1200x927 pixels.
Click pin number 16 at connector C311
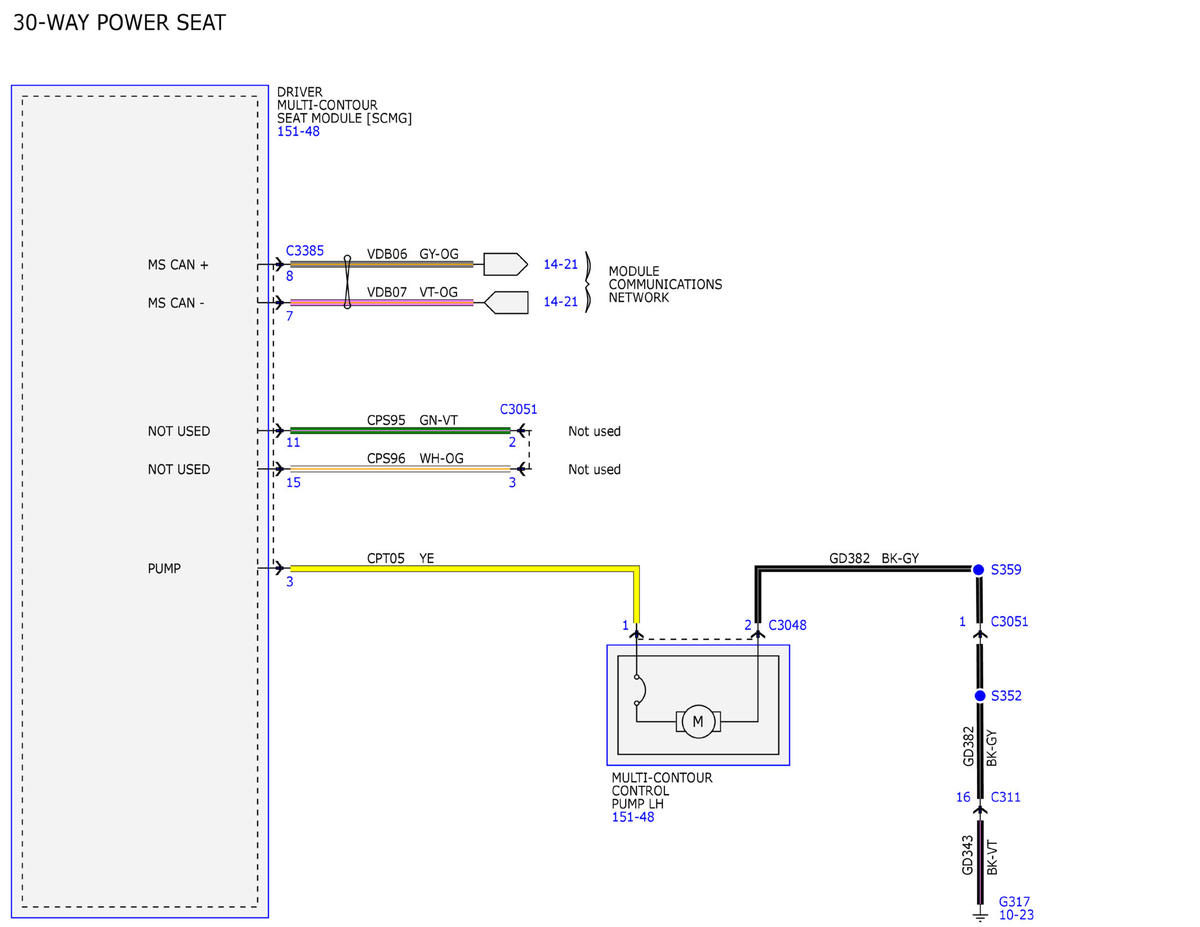click(x=963, y=797)
